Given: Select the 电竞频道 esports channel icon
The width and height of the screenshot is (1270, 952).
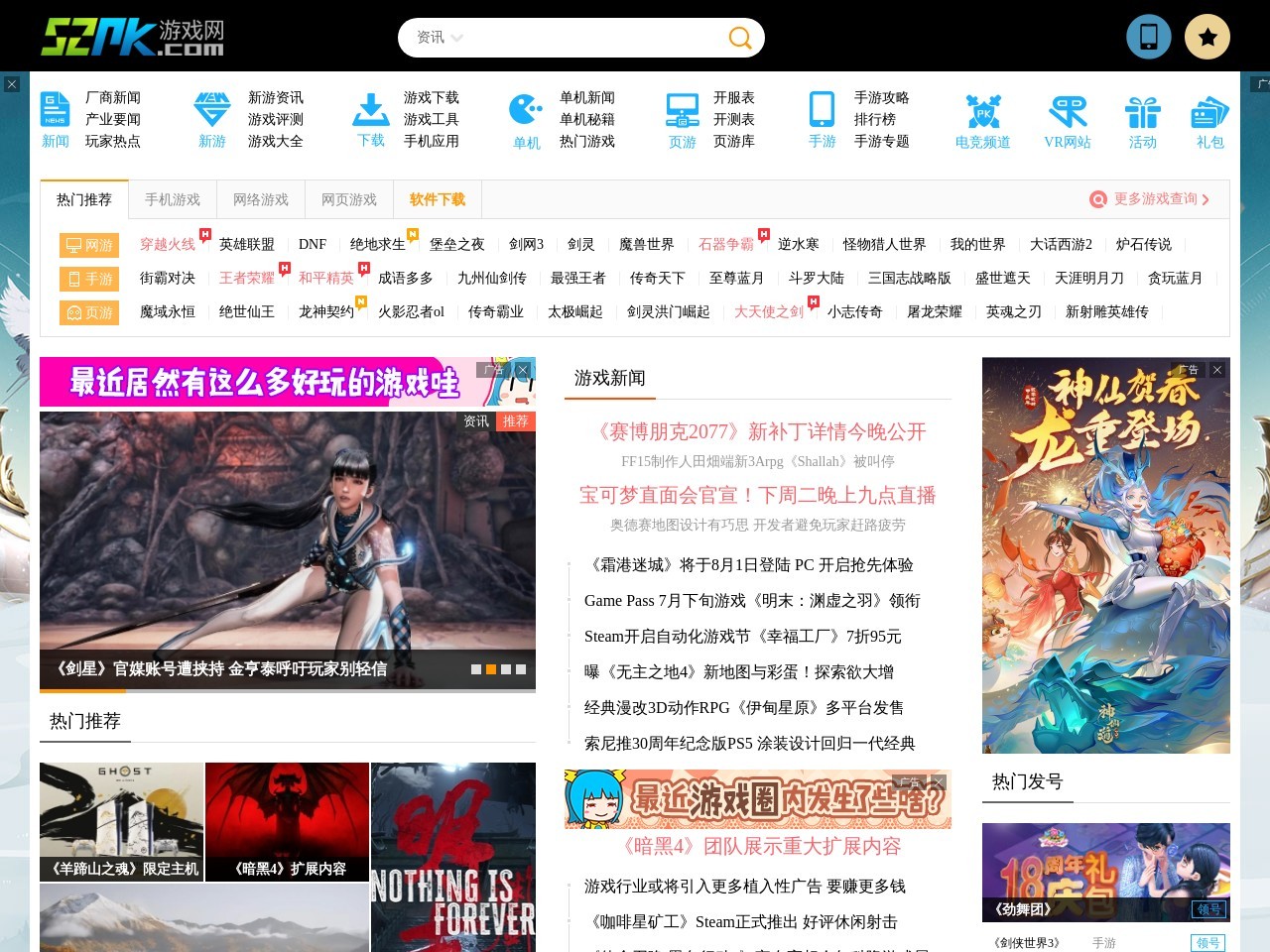Looking at the screenshot, I should [x=981, y=111].
